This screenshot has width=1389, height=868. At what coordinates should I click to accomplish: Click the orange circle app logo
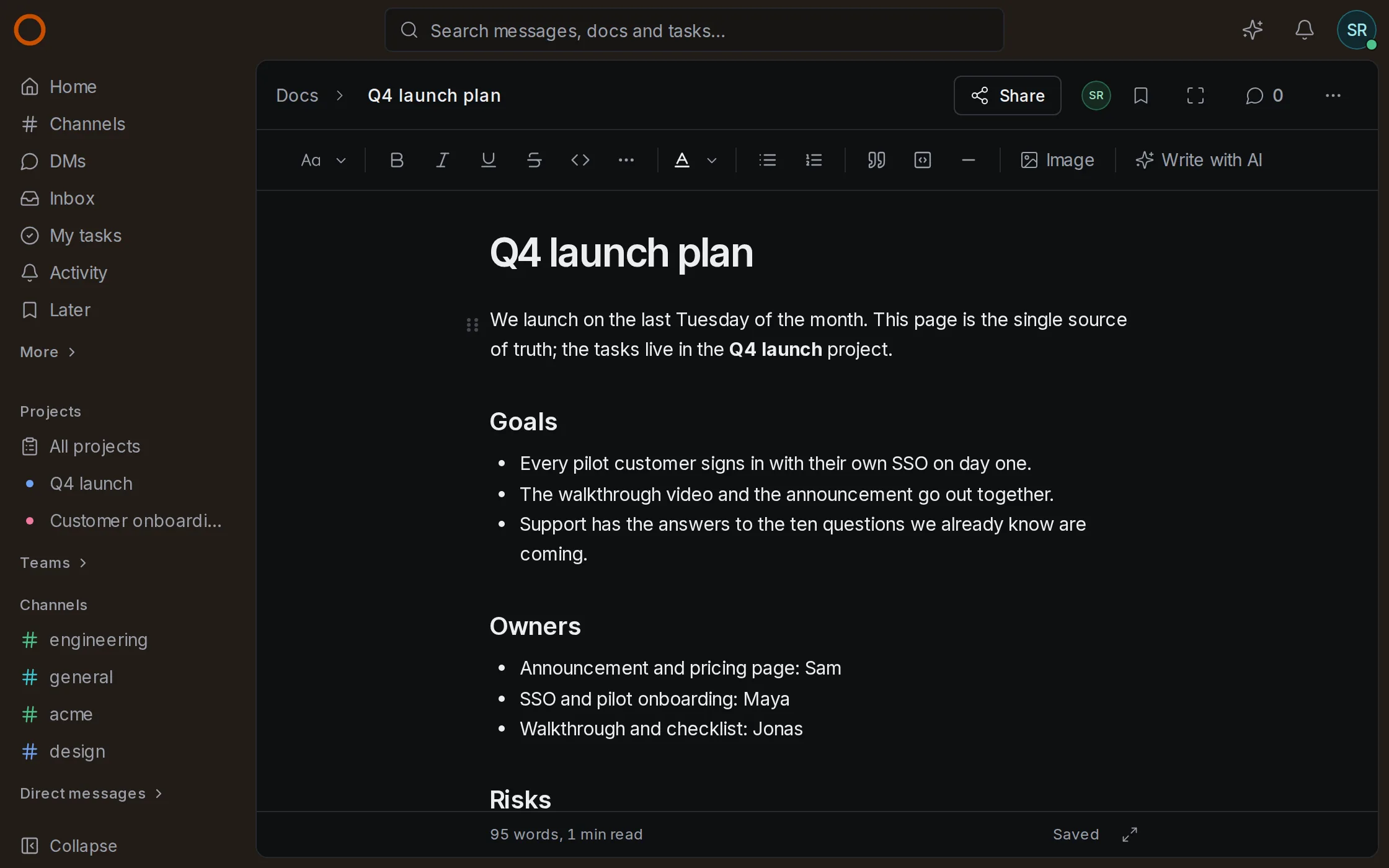[x=30, y=30]
